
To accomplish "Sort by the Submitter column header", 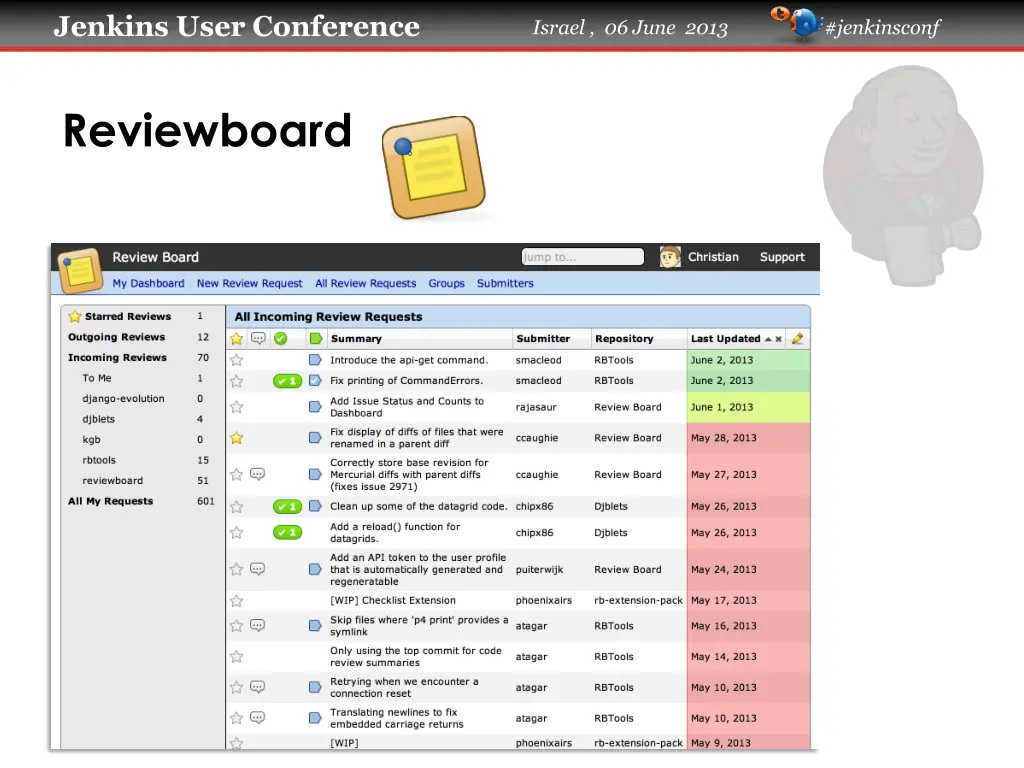I will pos(543,339).
